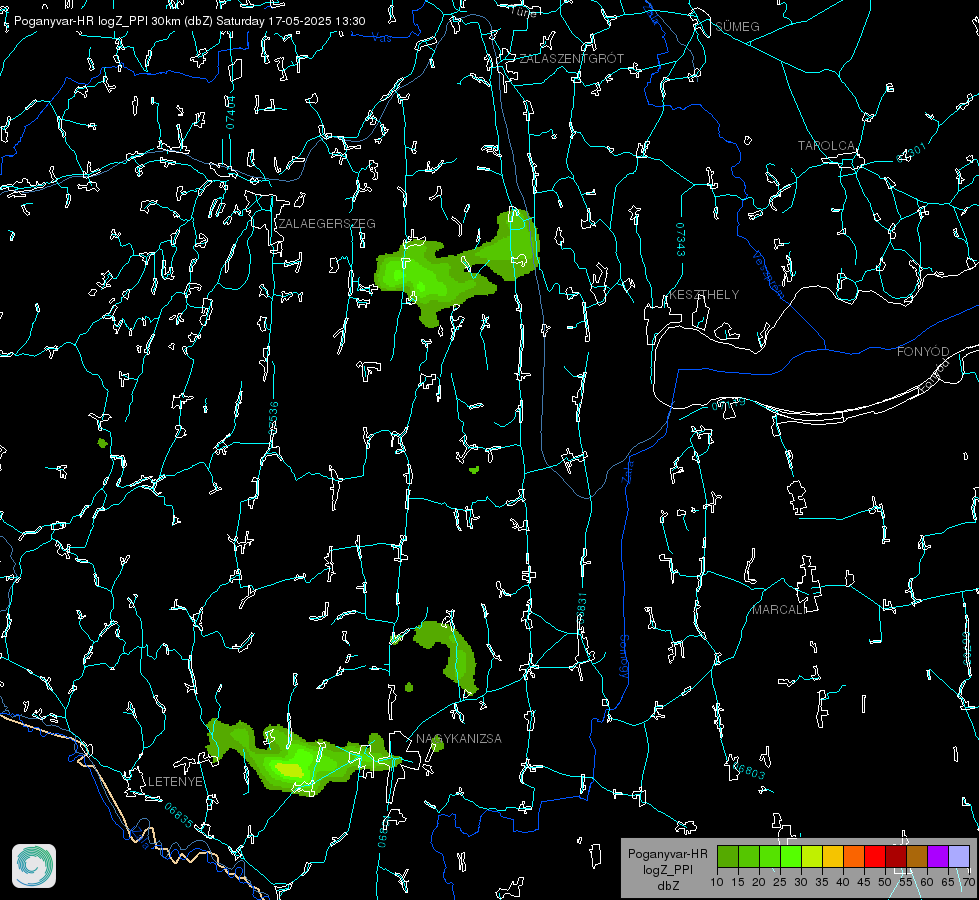Click the road number 07404 label
979x900 pixels.
[231, 112]
